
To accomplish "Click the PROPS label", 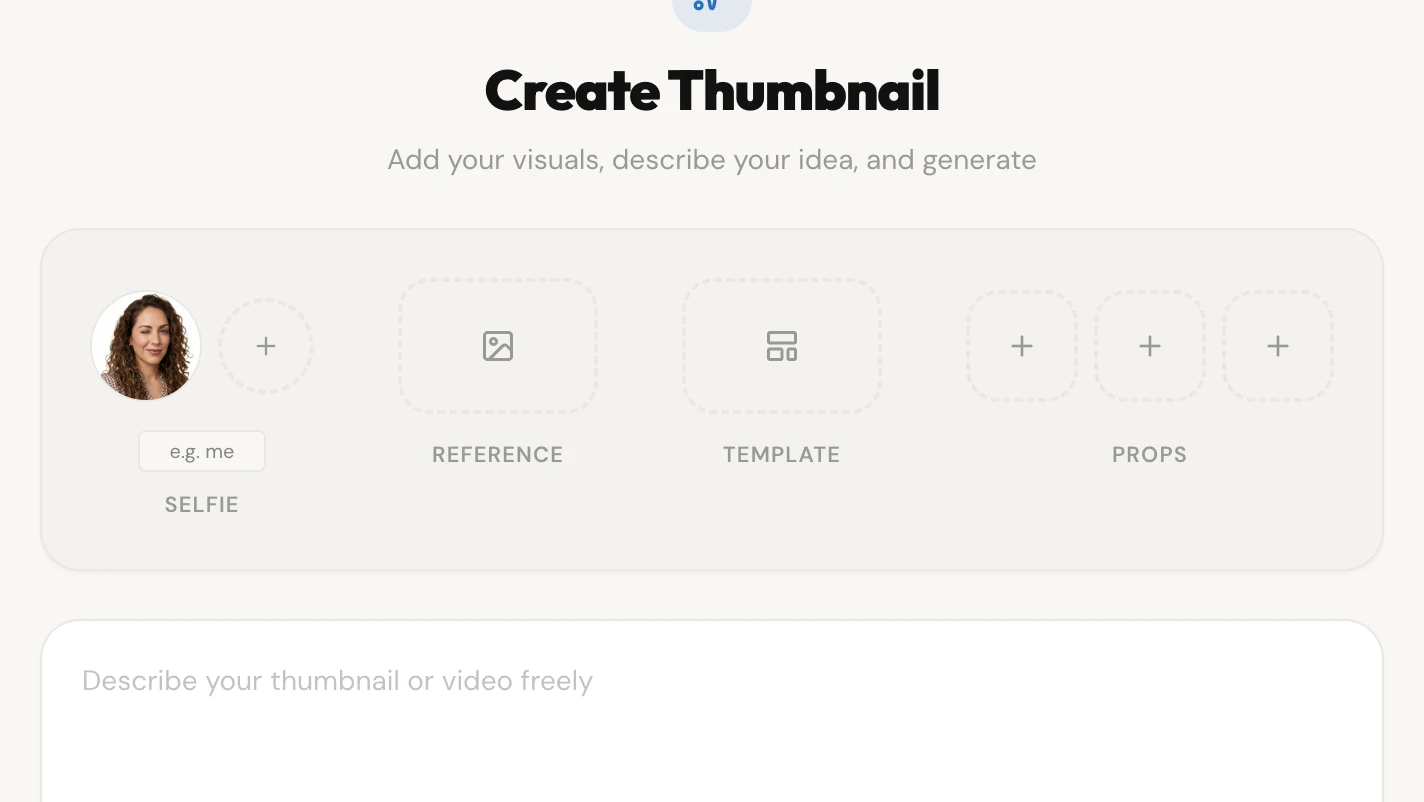I will (x=1150, y=455).
